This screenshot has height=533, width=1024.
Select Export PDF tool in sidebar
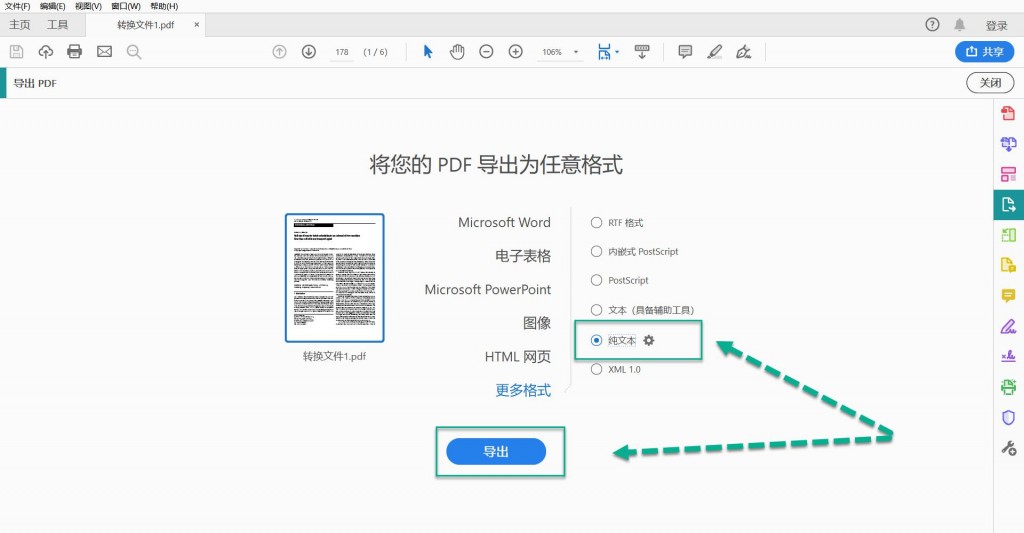(x=1008, y=204)
